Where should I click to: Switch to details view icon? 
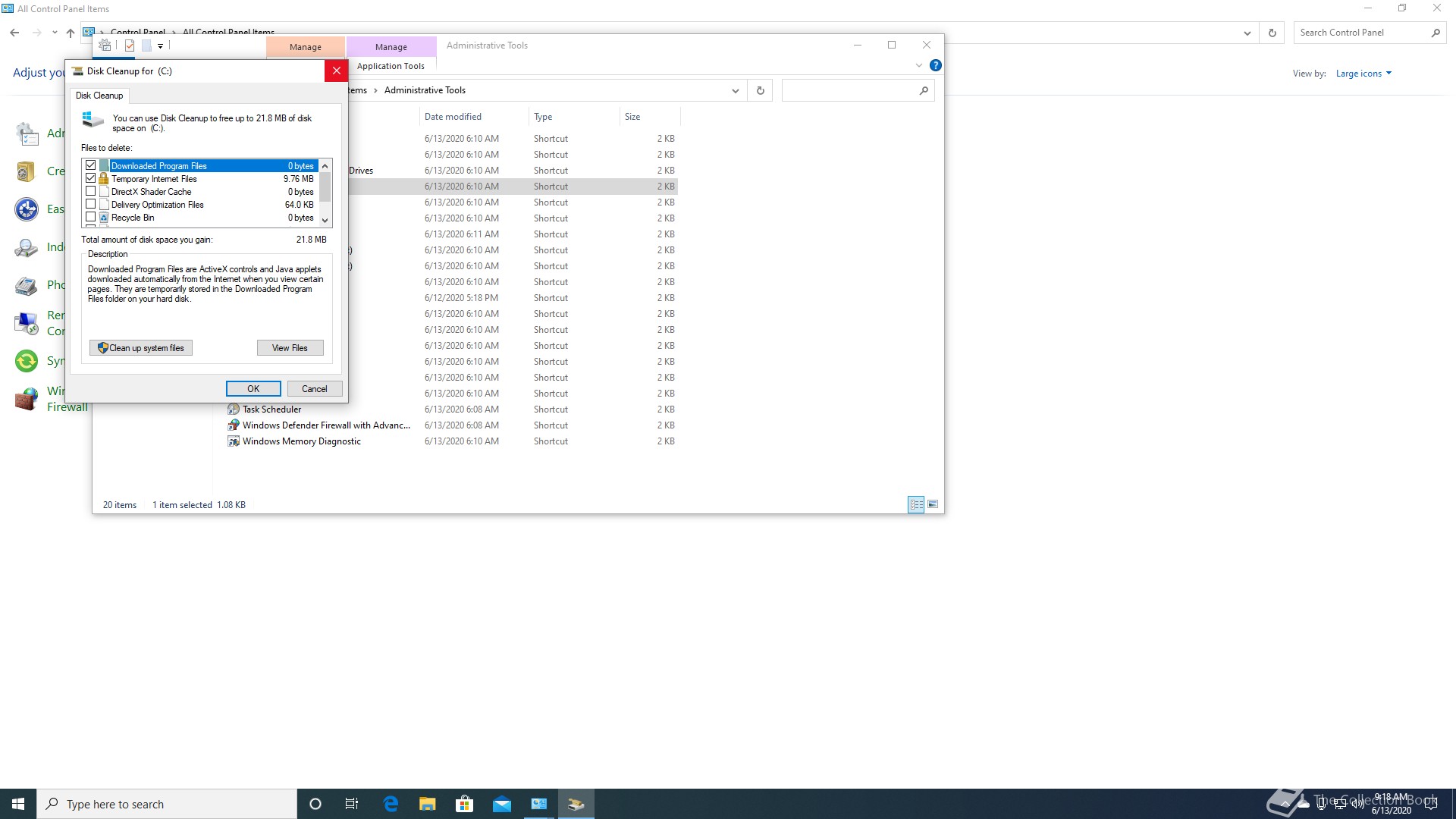[x=916, y=505]
